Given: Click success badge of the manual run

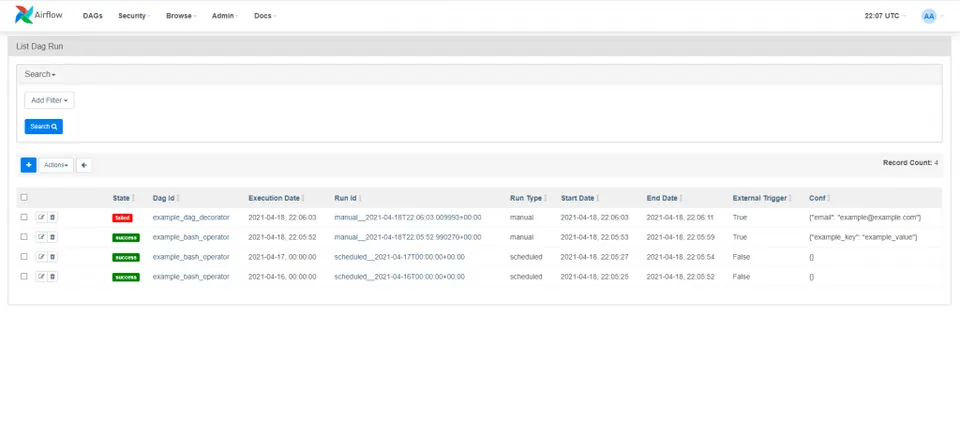Looking at the screenshot, I should click(x=126, y=238).
